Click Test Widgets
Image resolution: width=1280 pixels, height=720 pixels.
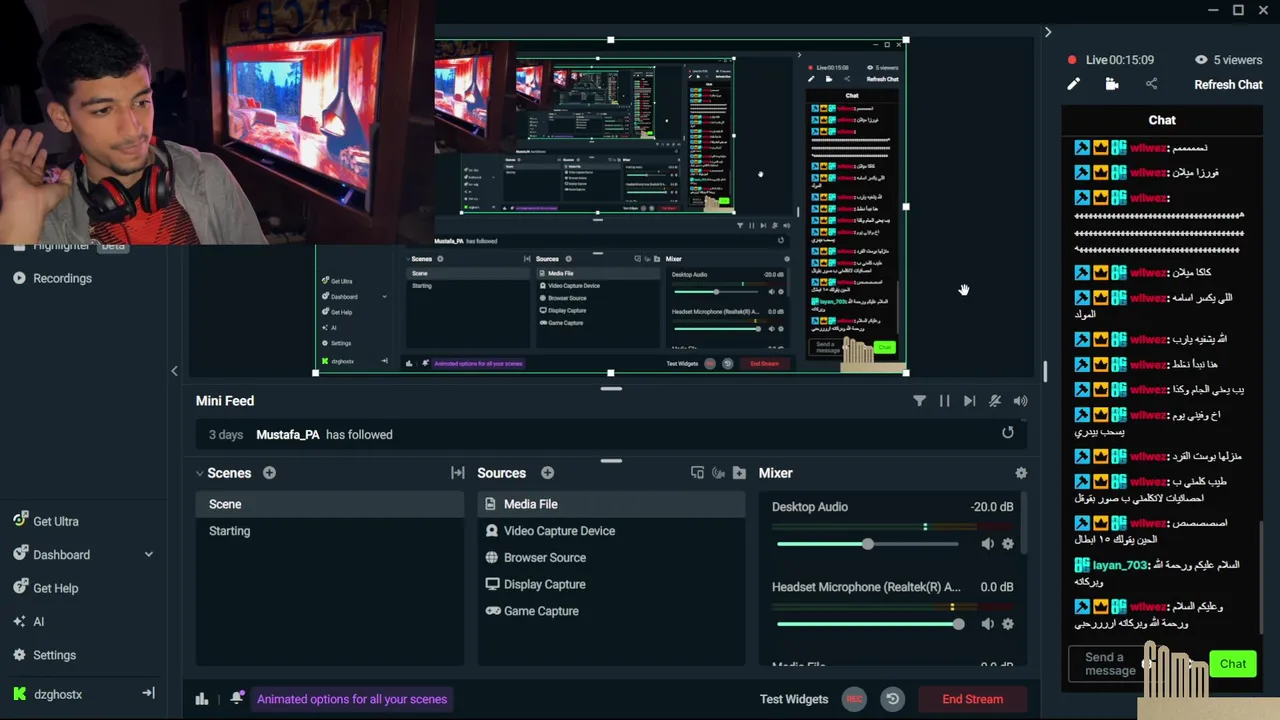point(794,699)
